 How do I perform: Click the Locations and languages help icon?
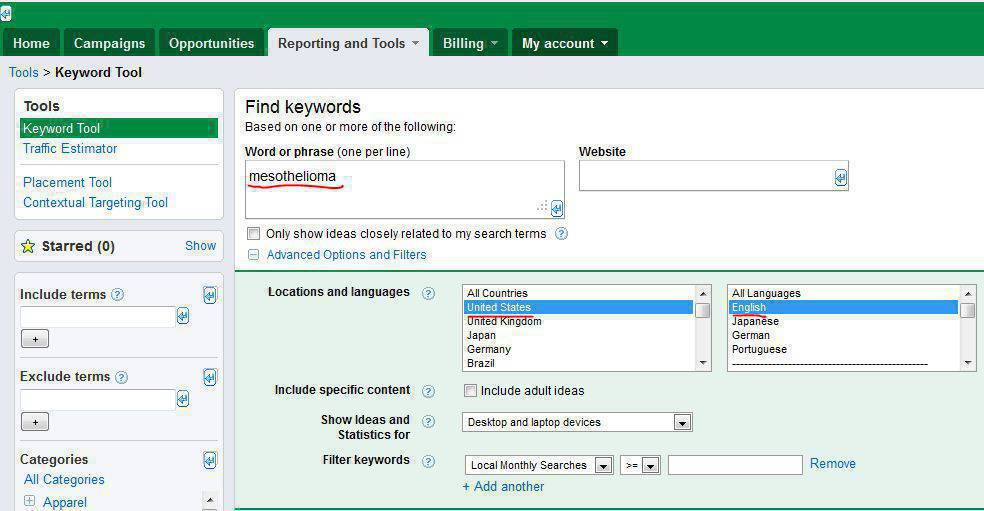[428, 293]
